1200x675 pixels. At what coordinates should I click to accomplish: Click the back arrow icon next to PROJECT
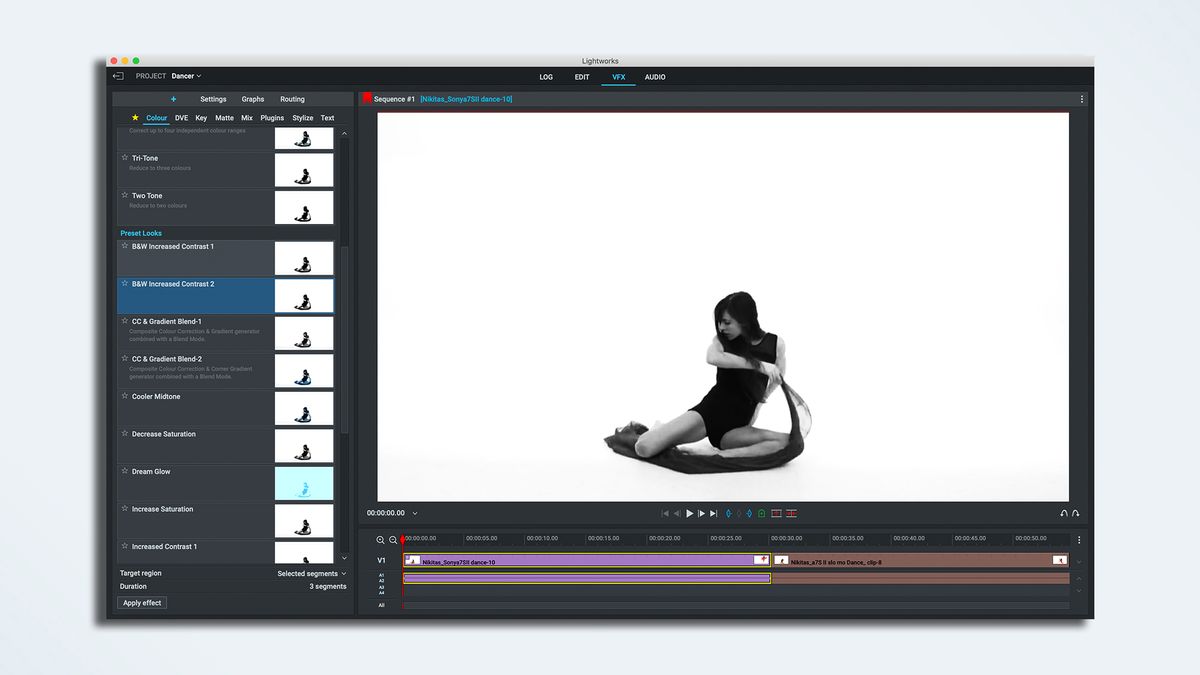(x=117, y=75)
